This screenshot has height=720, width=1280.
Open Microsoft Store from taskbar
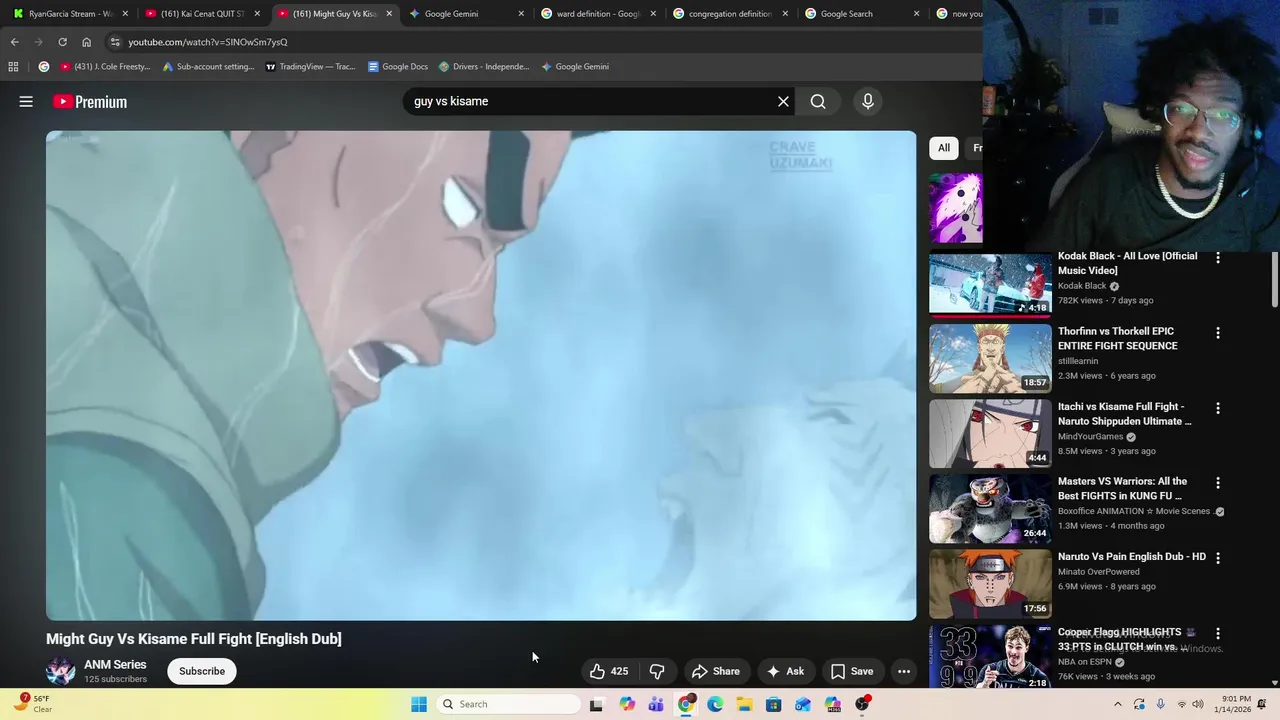773,704
